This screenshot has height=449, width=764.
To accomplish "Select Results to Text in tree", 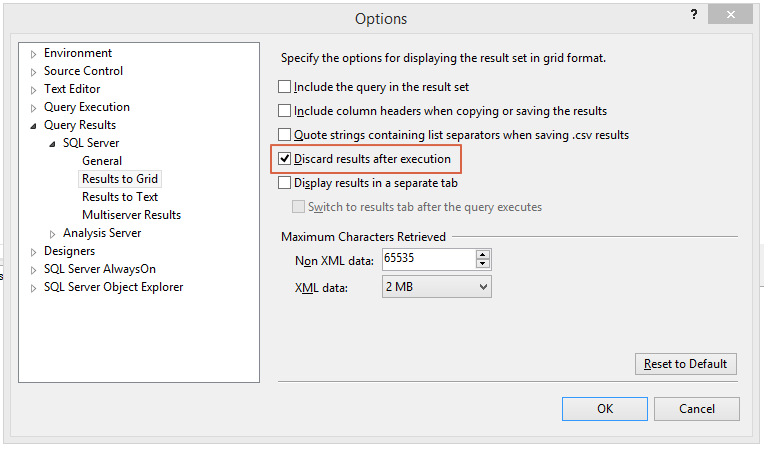I will tap(120, 197).
